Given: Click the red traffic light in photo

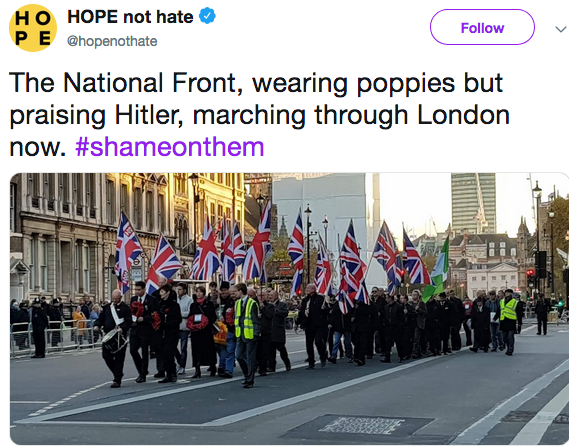Looking at the screenshot, I should (530, 273).
